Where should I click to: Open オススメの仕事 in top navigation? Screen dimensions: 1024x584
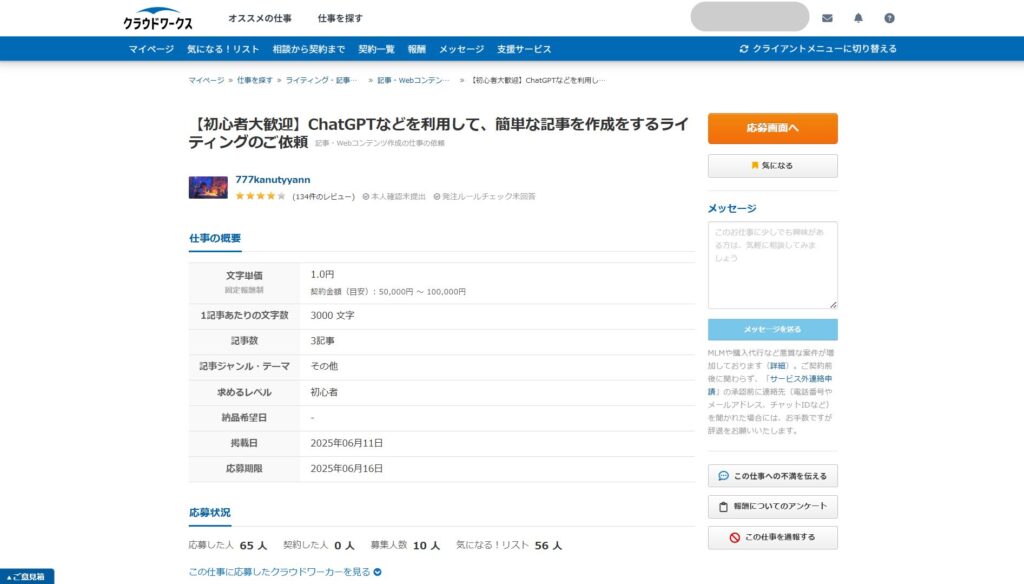260,18
